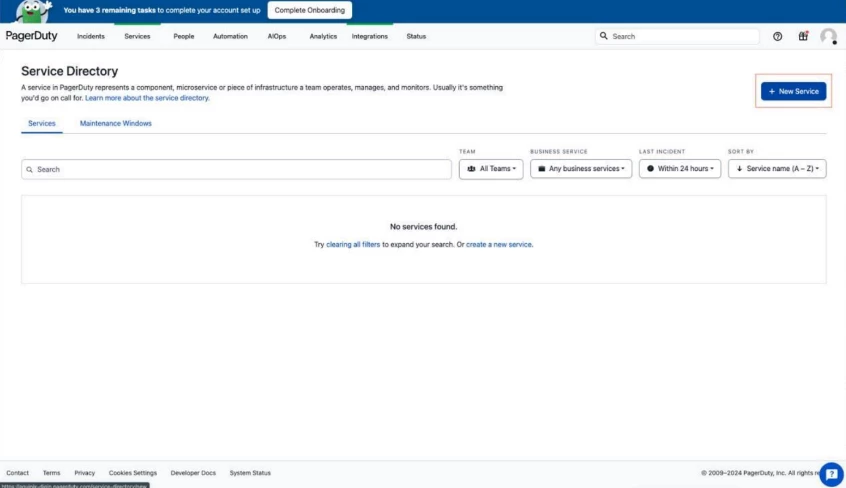Click the Complete Onboarding button
Image resolution: width=846 pixels, height=488 pixels.
[310, 10]
